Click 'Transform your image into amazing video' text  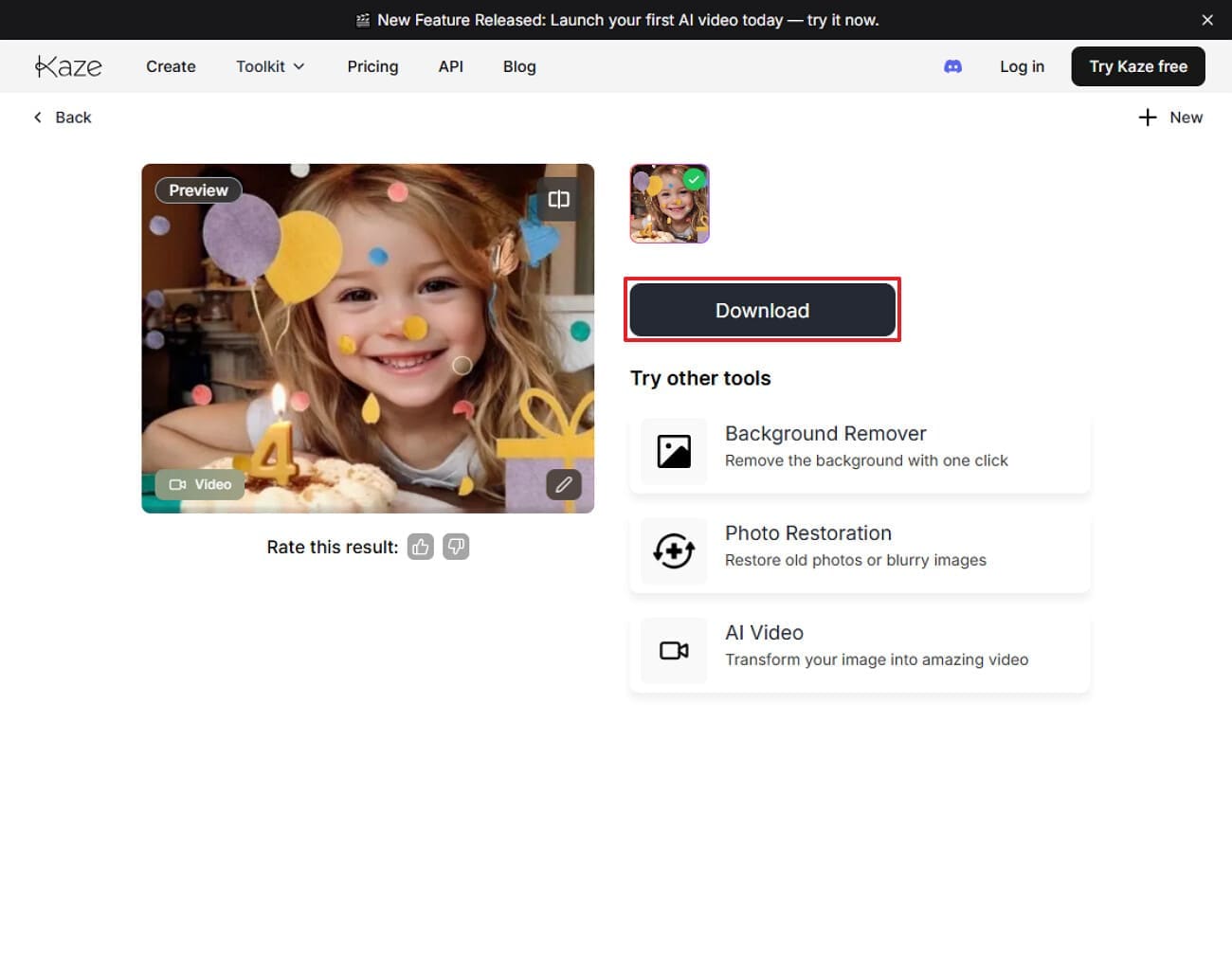pyautogui.click(x=877, y=659)
